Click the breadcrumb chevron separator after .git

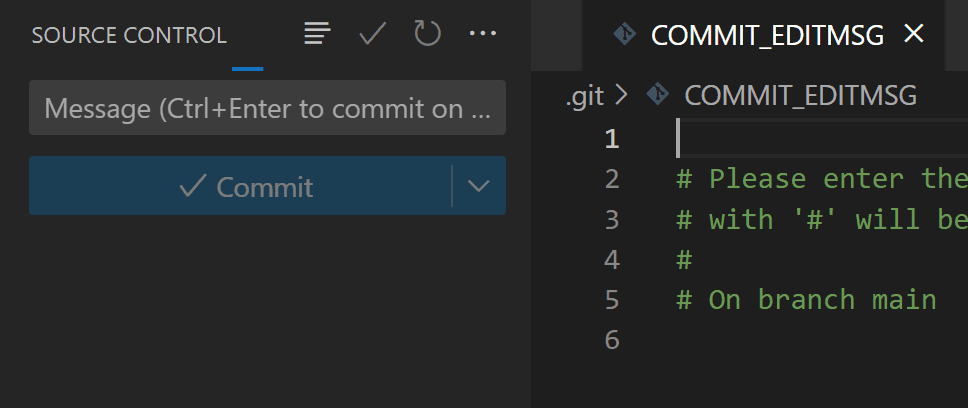click(x=622, y=95)
